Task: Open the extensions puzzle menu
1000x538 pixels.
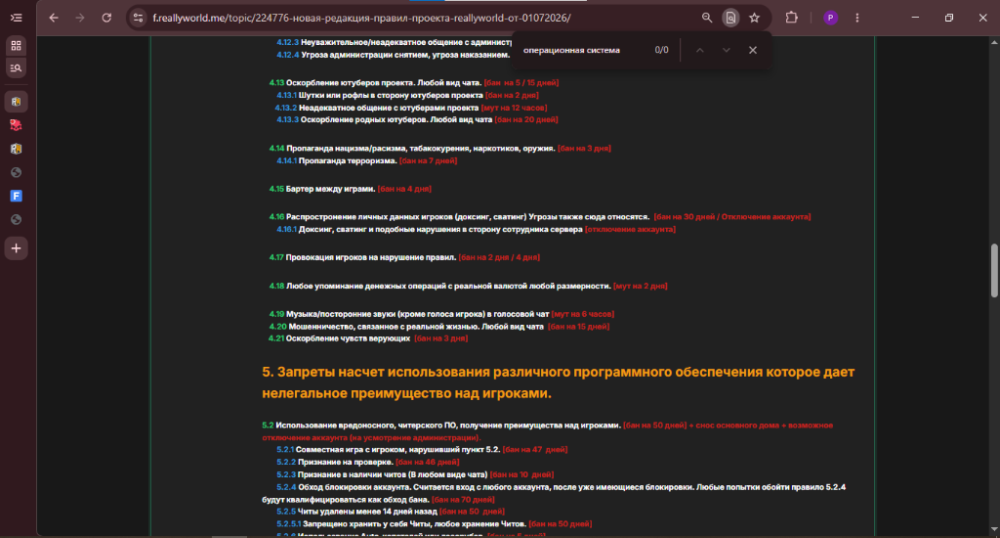Action: point(791,18)
